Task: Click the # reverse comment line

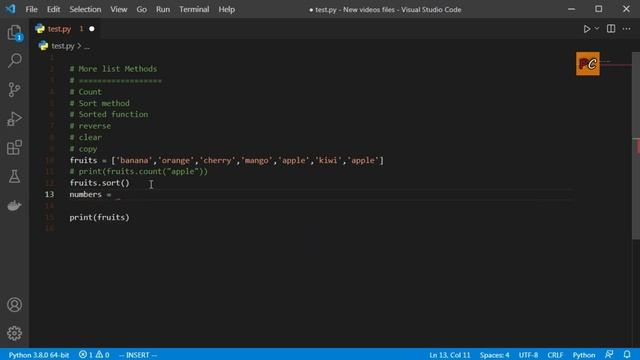Action: (90, 126)
